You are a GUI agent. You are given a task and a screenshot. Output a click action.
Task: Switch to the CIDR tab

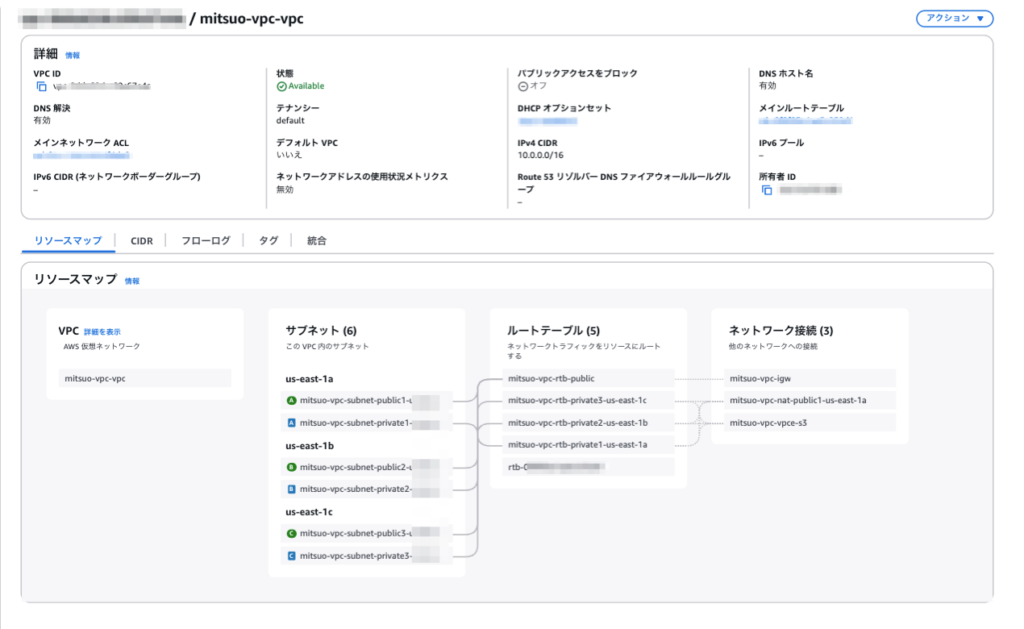141,240
